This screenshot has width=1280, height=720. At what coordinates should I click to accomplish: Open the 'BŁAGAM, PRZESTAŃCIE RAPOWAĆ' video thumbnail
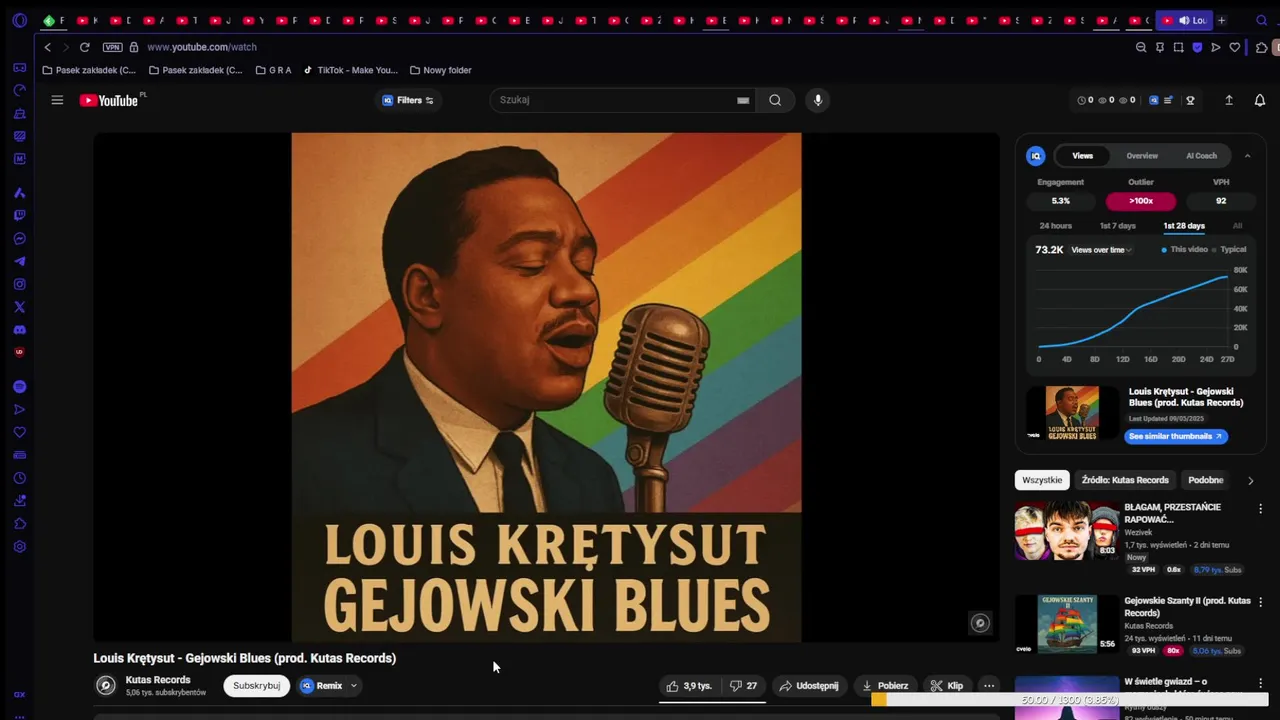(x=1067, y=530)
